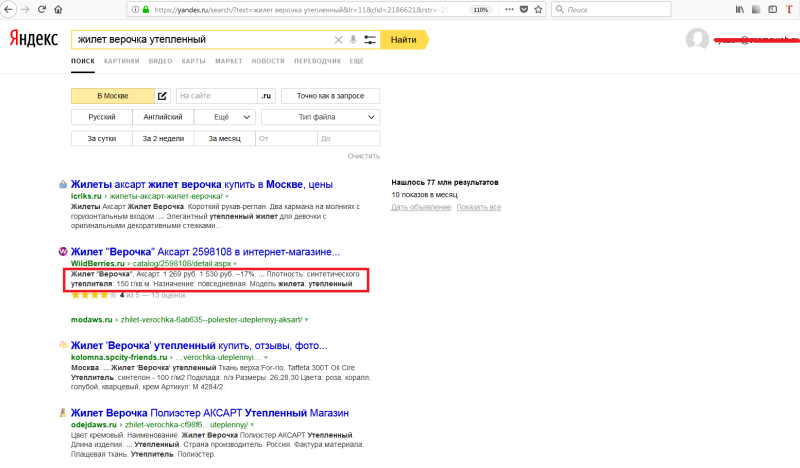The width and height of the screenshot is (800, 468).
Task: Toggle the Английский language filter
Action: (163, 117)
